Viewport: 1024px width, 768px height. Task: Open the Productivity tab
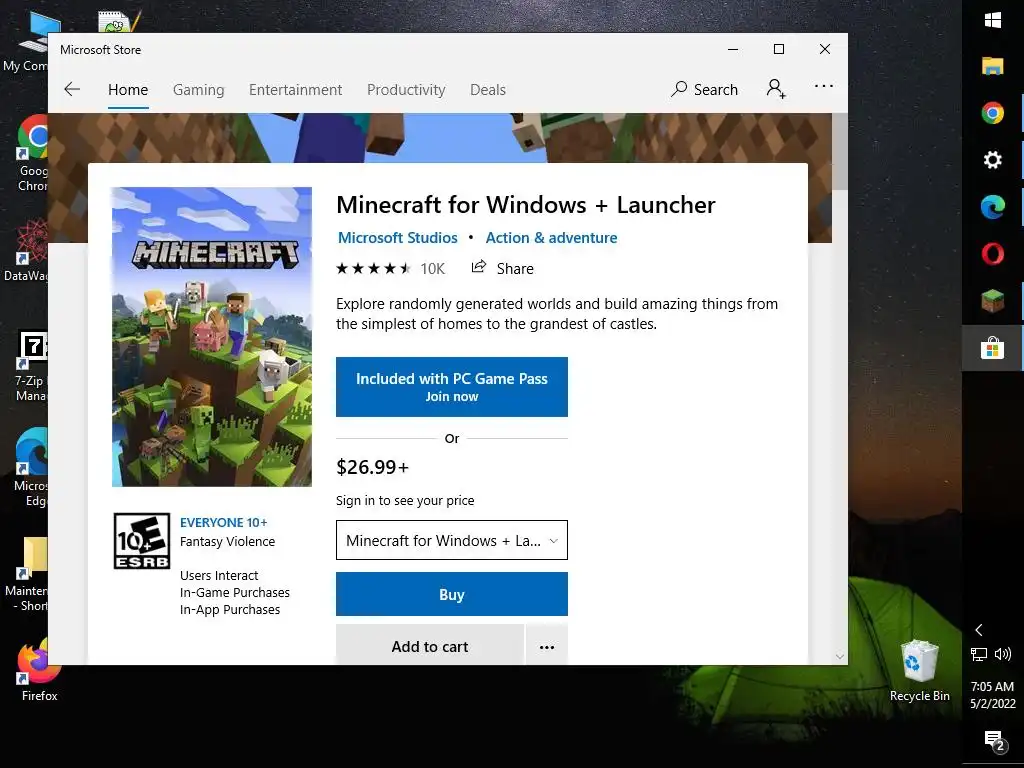(x=406, y=89)
